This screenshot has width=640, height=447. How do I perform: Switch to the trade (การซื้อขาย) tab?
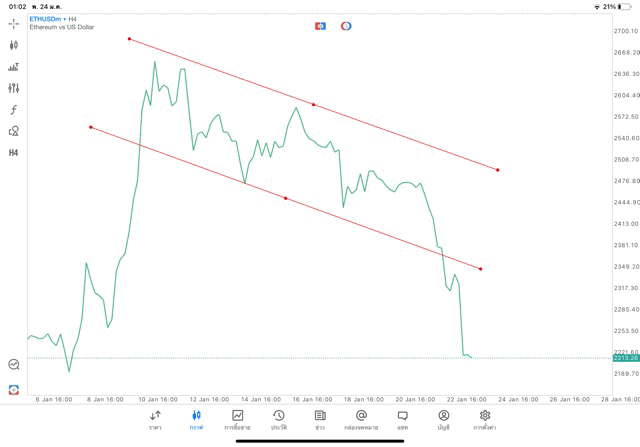click(x=238, y=419)
